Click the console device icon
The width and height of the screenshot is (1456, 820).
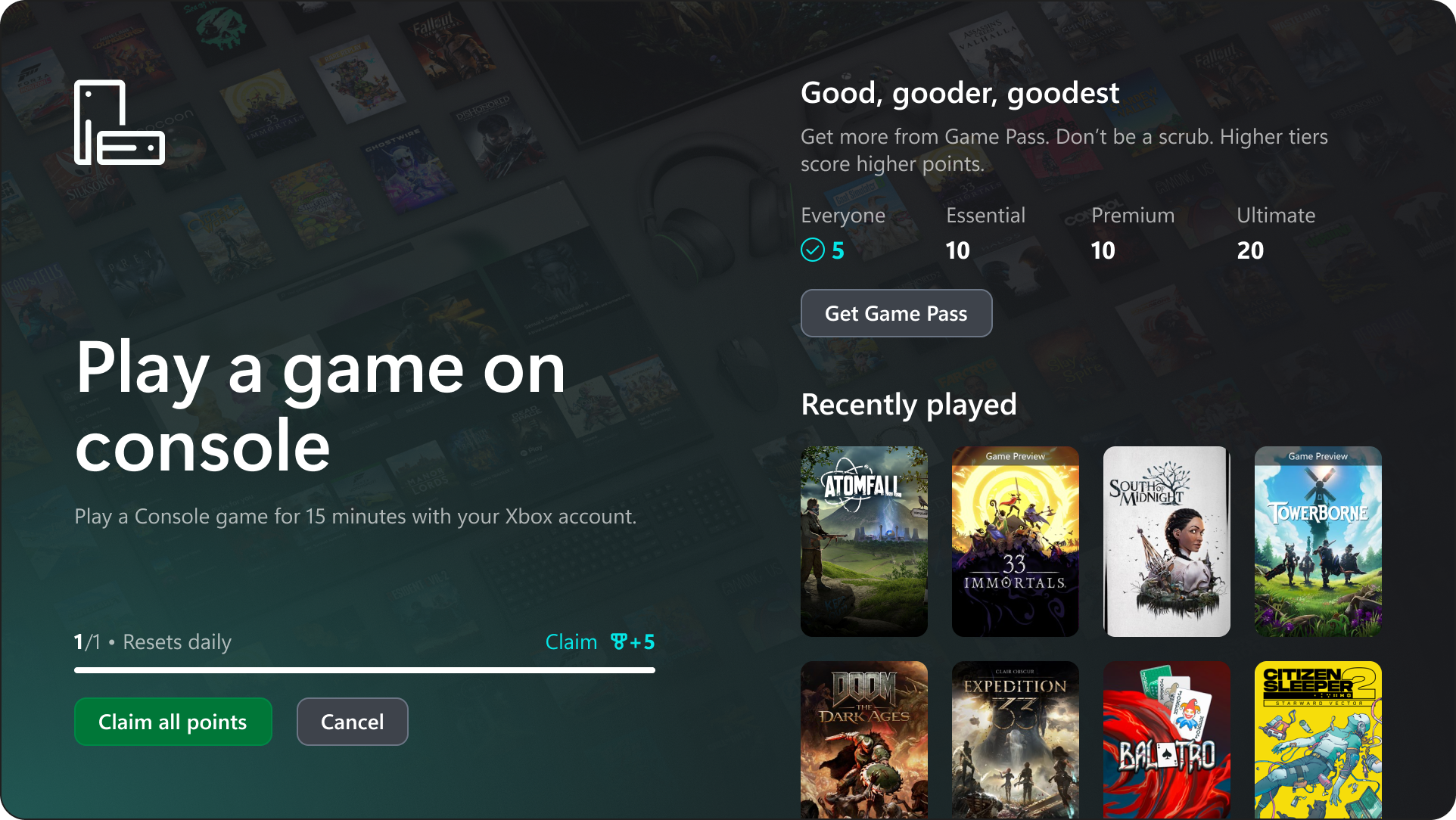tap(120, 123)
